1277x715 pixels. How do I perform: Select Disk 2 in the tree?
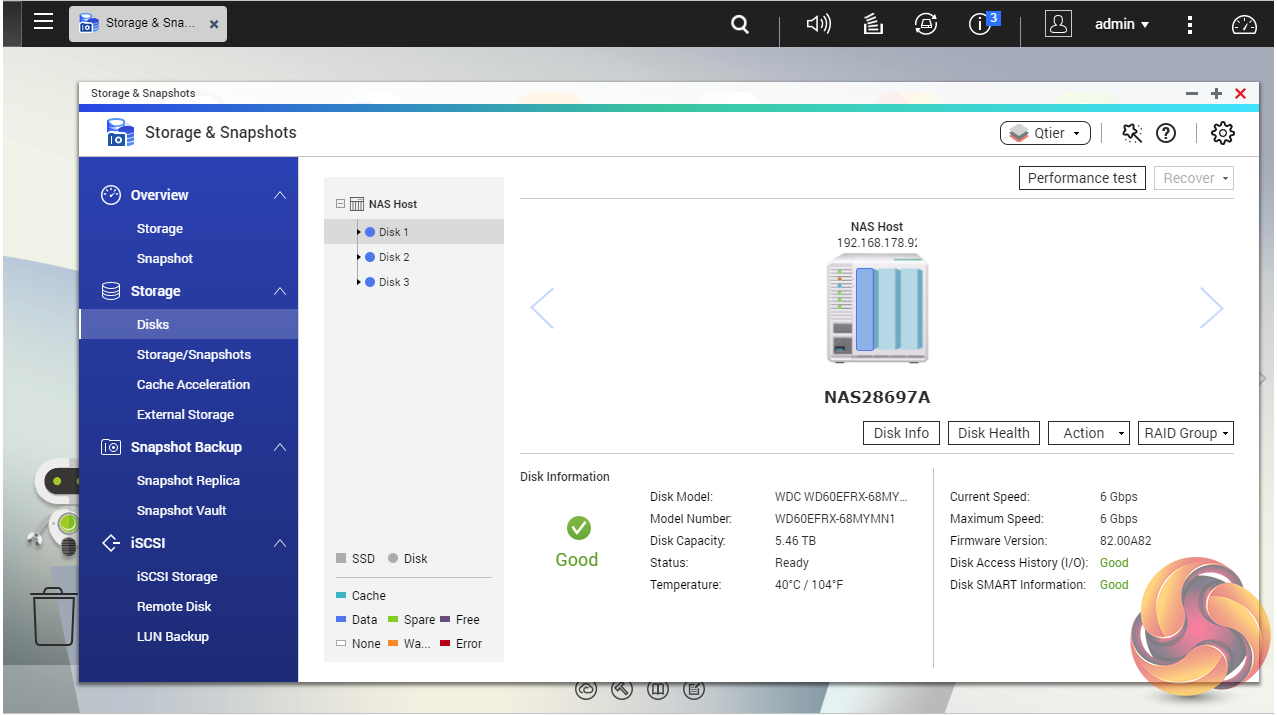[x=394, y=257]
